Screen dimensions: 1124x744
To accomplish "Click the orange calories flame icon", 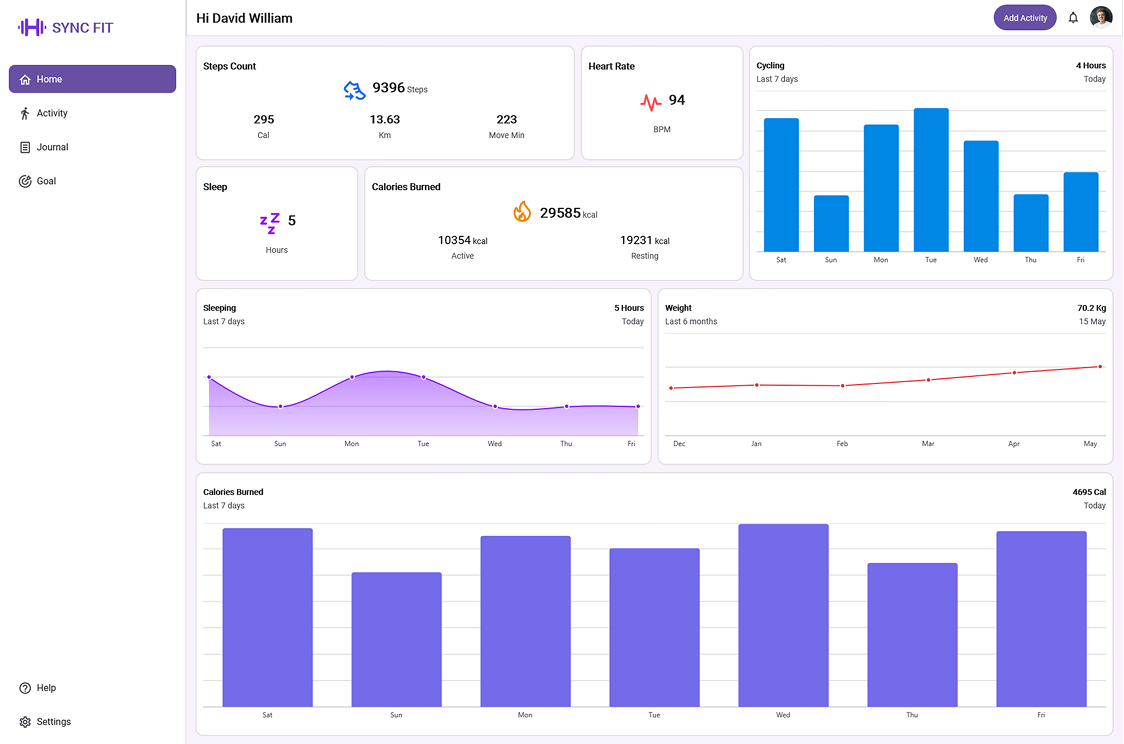I will pos(523,211).
